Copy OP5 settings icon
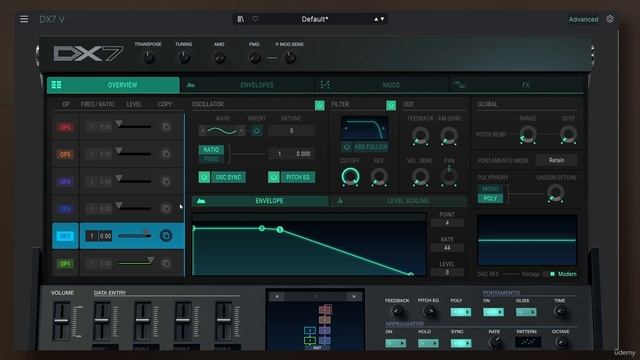This screenshot has height=360, width=640. tap(166, 154)
